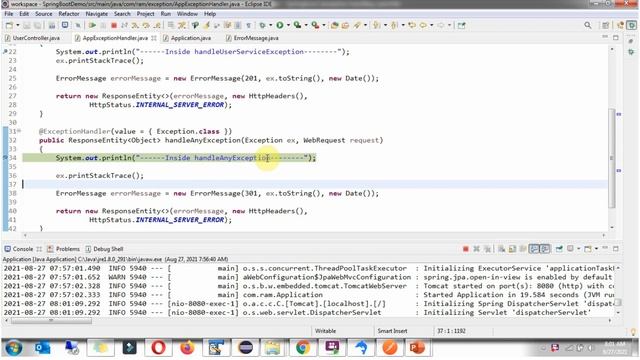Close the AppExceptionHandler.java tab
The height and width of the screenshot is (360, 640).
coord(154,38)
